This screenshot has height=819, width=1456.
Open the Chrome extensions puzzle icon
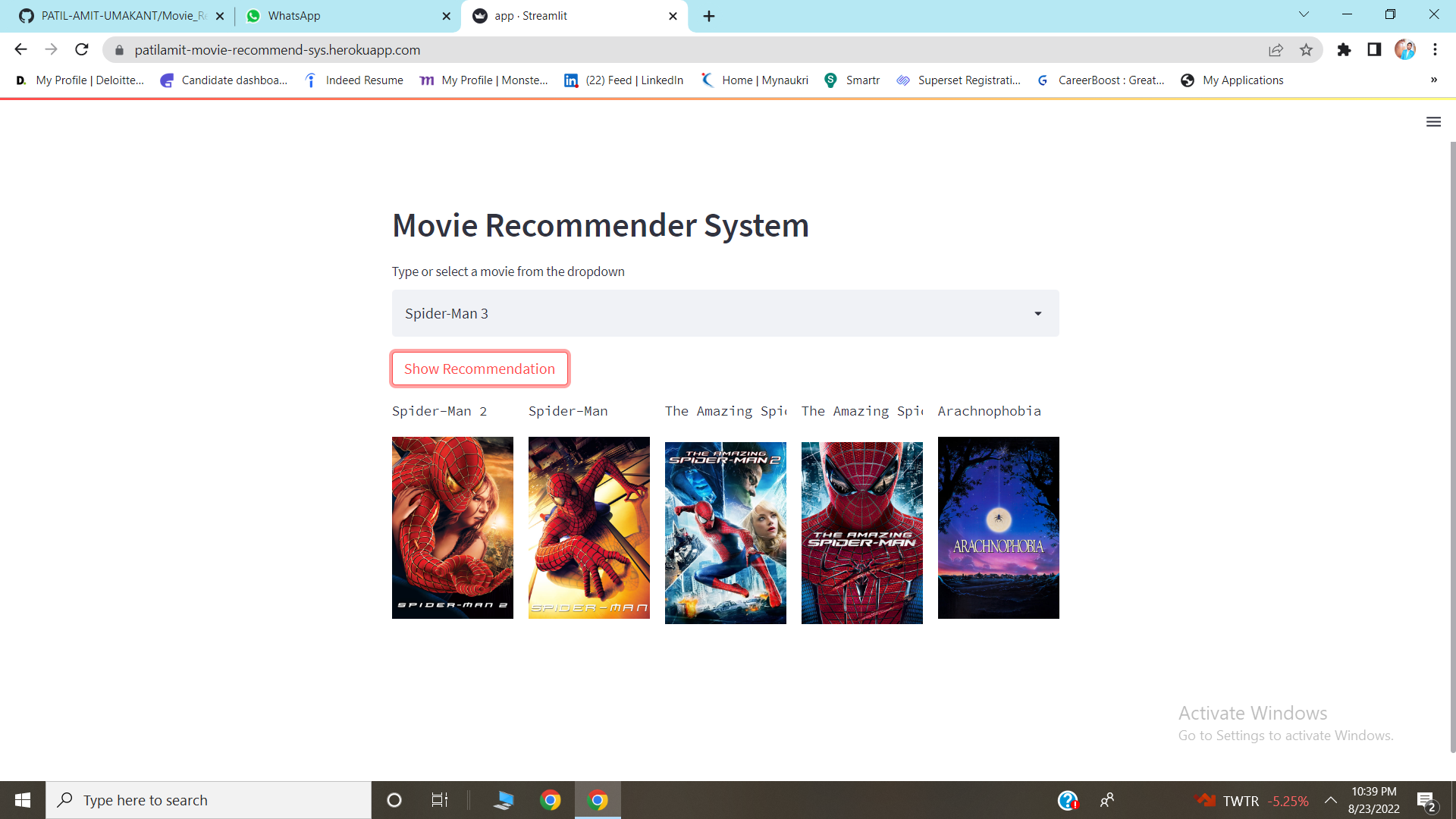[x=1345, y=49]
